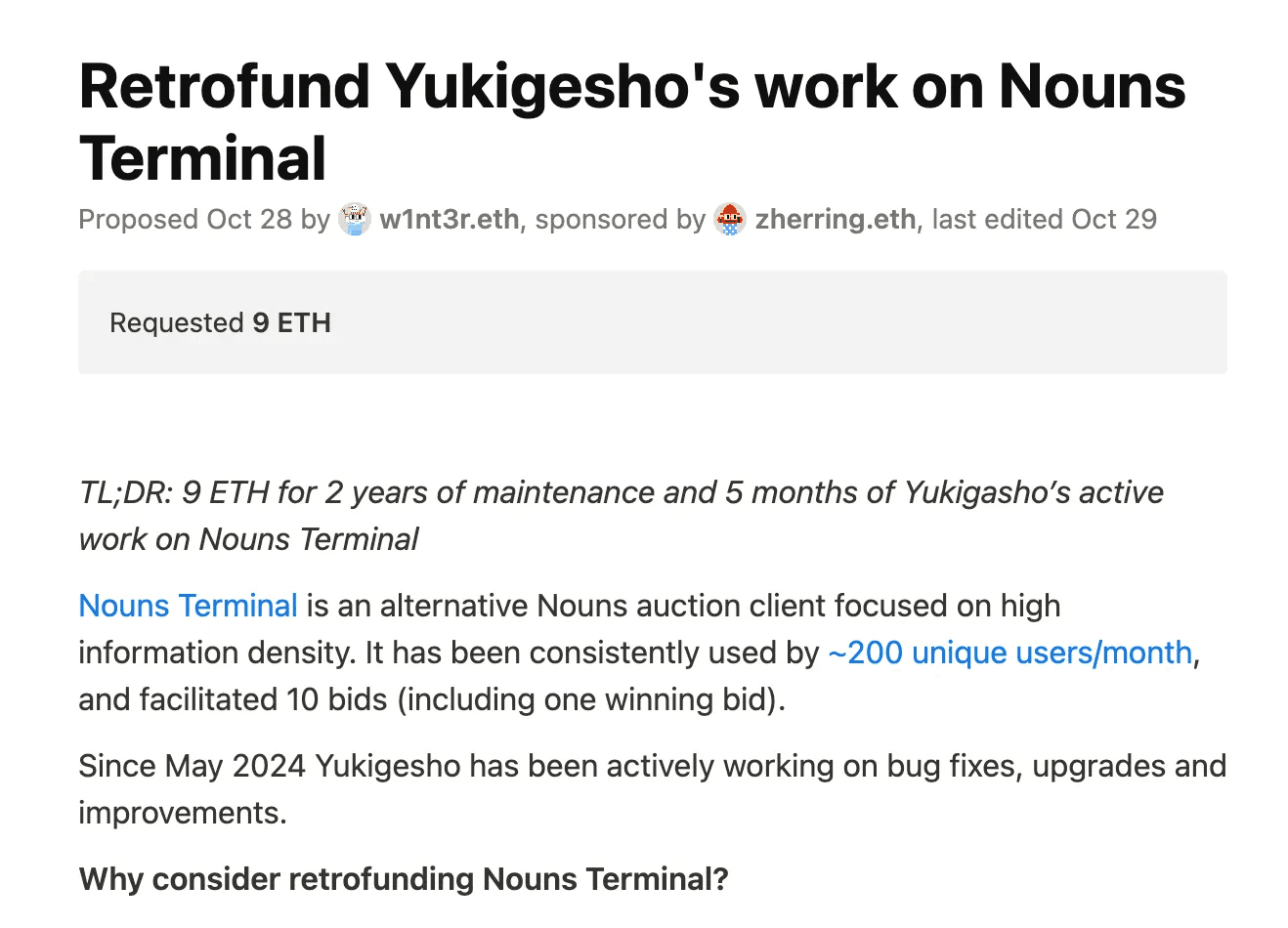Screen dimensions: 1288x928
Task: Follow the ~200 unique users/month link
Action: click(1010, 653)
